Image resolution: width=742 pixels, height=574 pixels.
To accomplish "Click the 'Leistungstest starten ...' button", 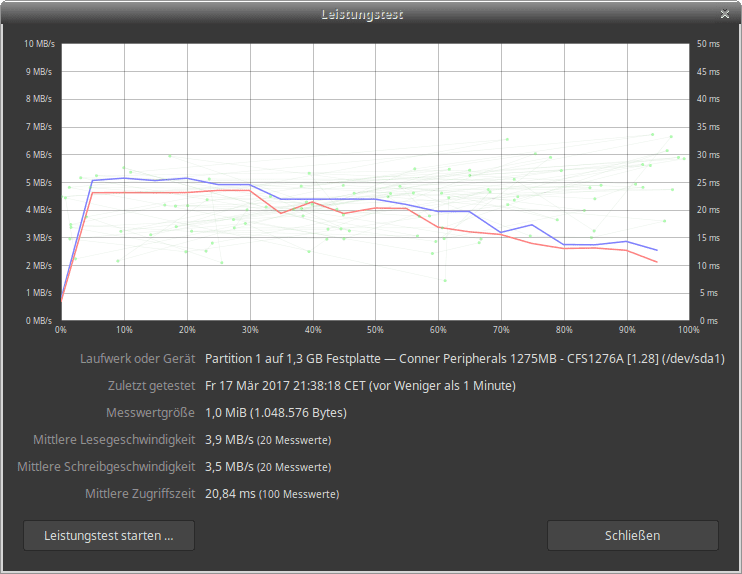I will [109, 536].
